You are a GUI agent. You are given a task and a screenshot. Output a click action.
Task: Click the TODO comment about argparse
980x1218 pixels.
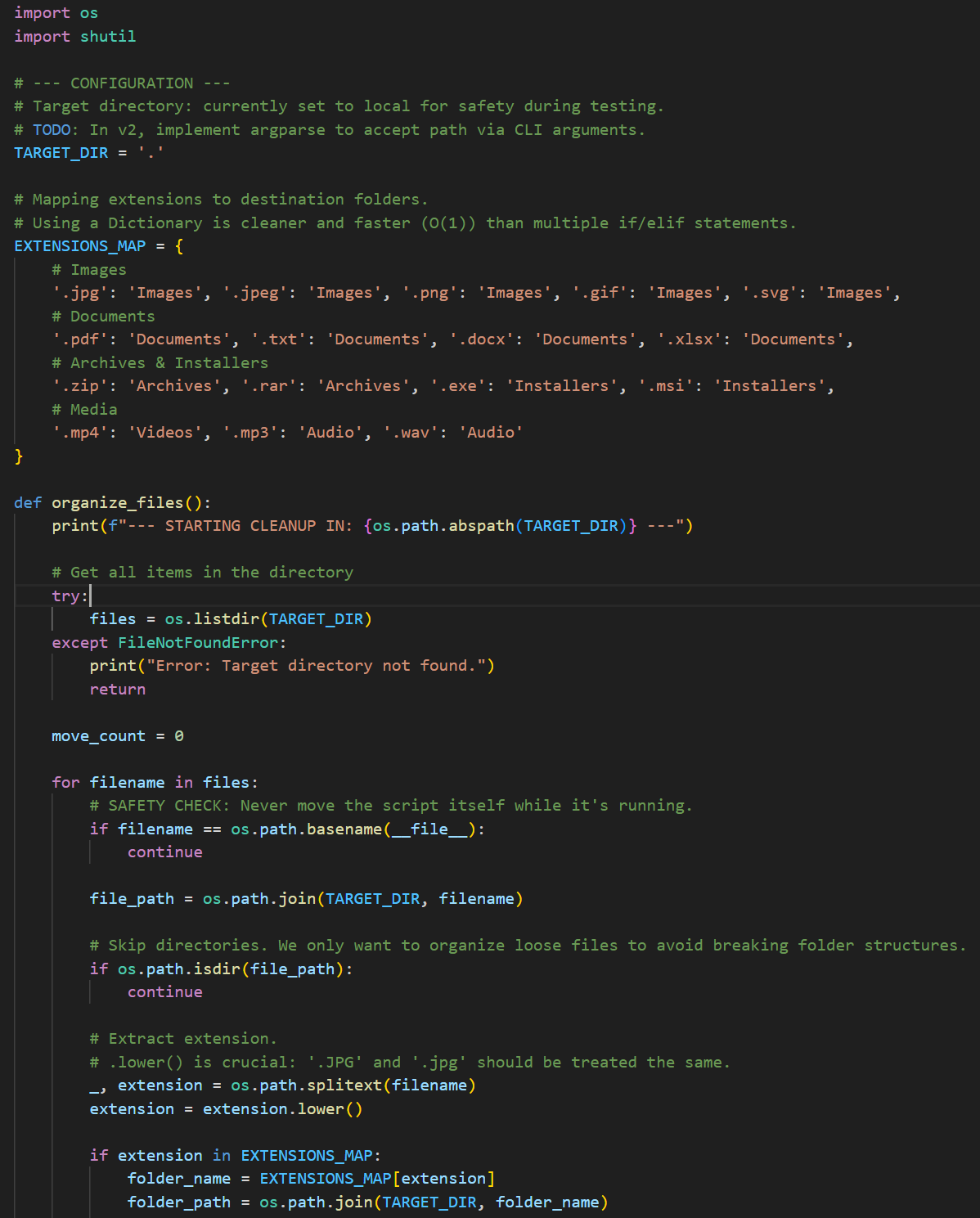pos(245,129)
